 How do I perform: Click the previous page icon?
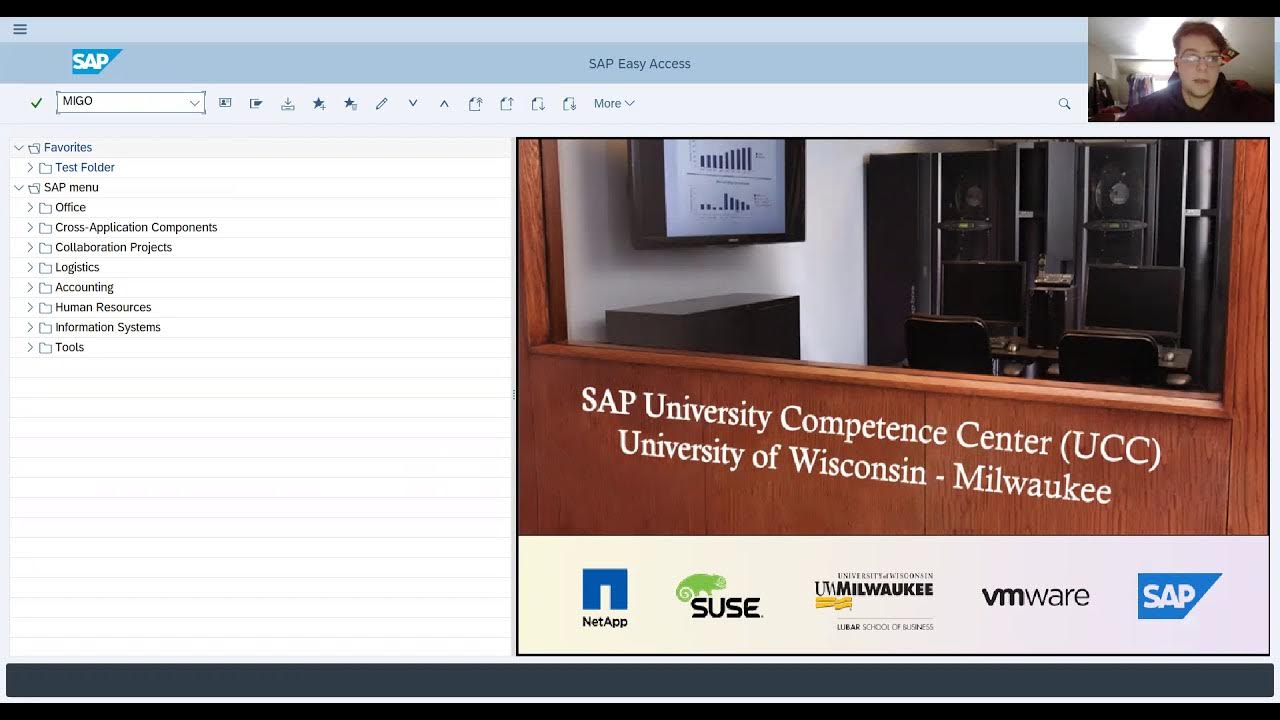(x=507, y=103)
